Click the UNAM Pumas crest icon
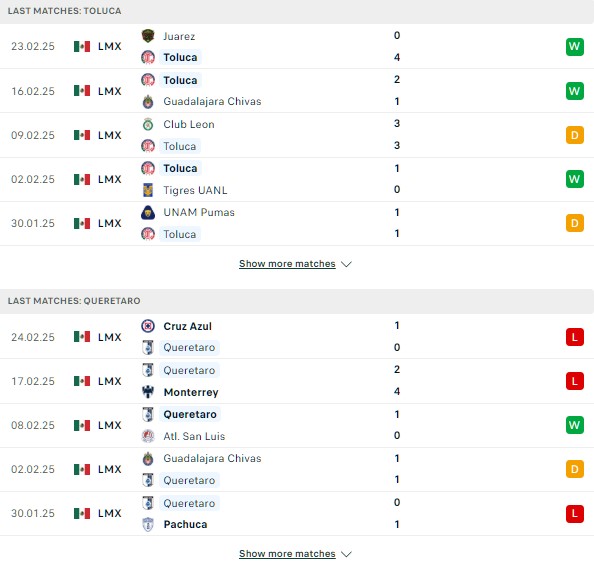Image resolution: width=594 pixels, height=571 pixels. [148, 212]
